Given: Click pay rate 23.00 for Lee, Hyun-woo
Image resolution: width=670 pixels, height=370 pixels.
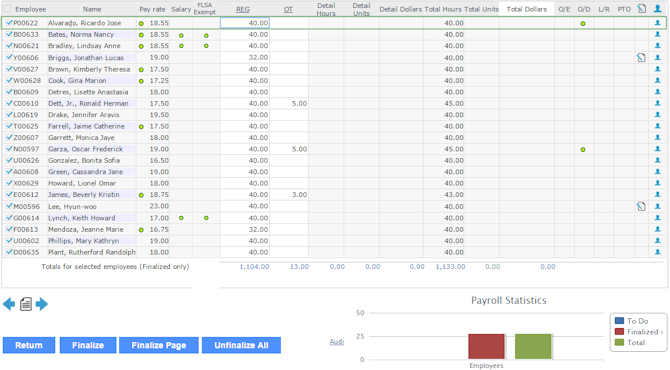Looking at the screenshot, I should click(x=159, y=206).
